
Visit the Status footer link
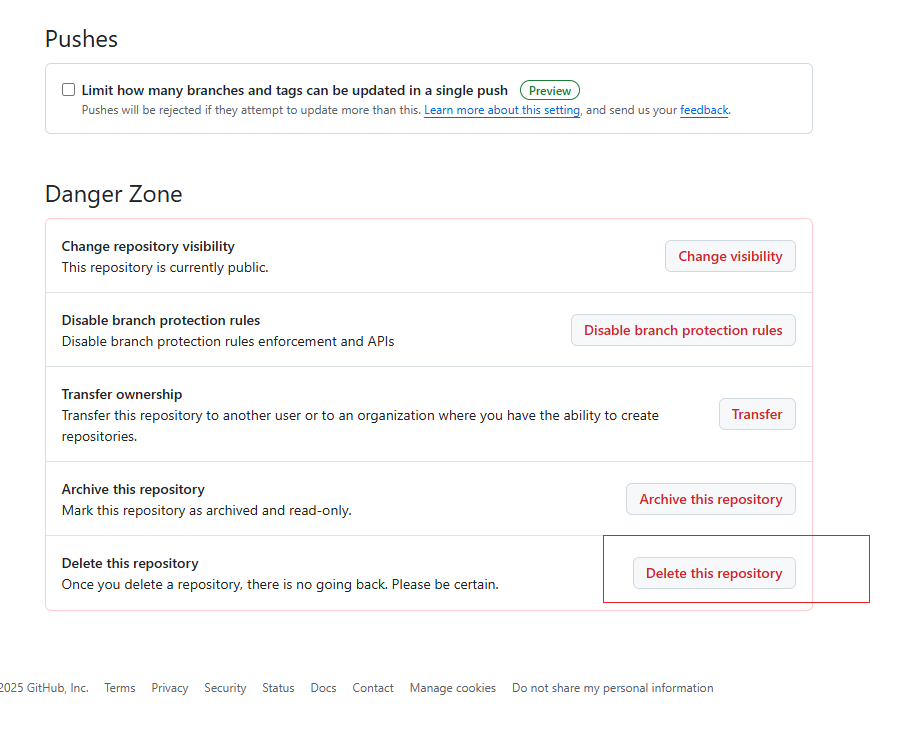(x=278, y=688)
